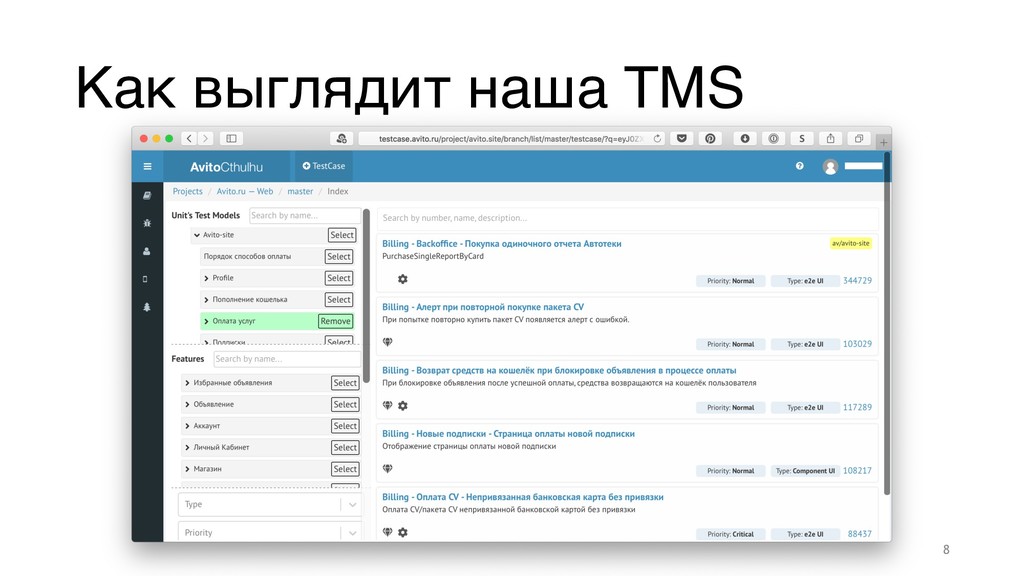This screenshot has width=1024, height=576.
Task: Open the Новые подписки test case
Action: point(508,434)
